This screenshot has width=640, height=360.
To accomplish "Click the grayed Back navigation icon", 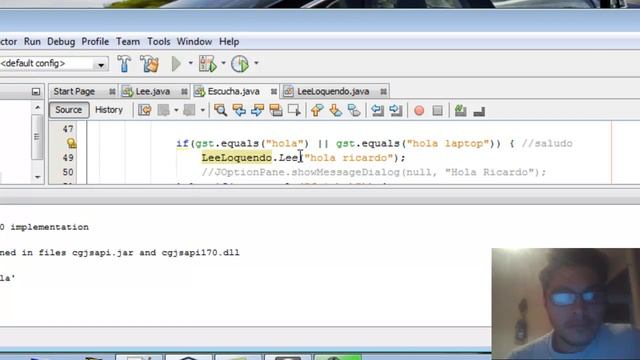I will pos(164,110).
